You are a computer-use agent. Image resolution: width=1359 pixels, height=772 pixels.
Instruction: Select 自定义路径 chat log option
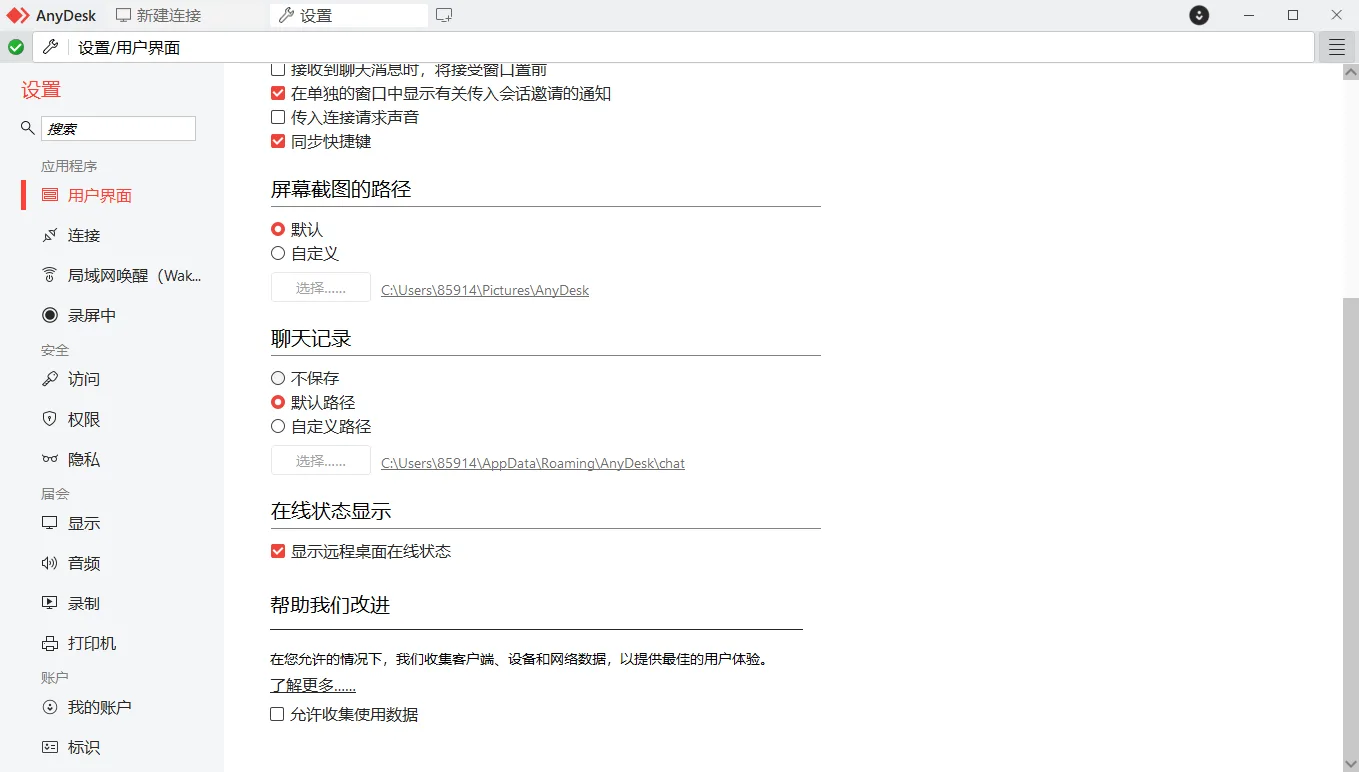pyautogui.click(x=278, y=427)
